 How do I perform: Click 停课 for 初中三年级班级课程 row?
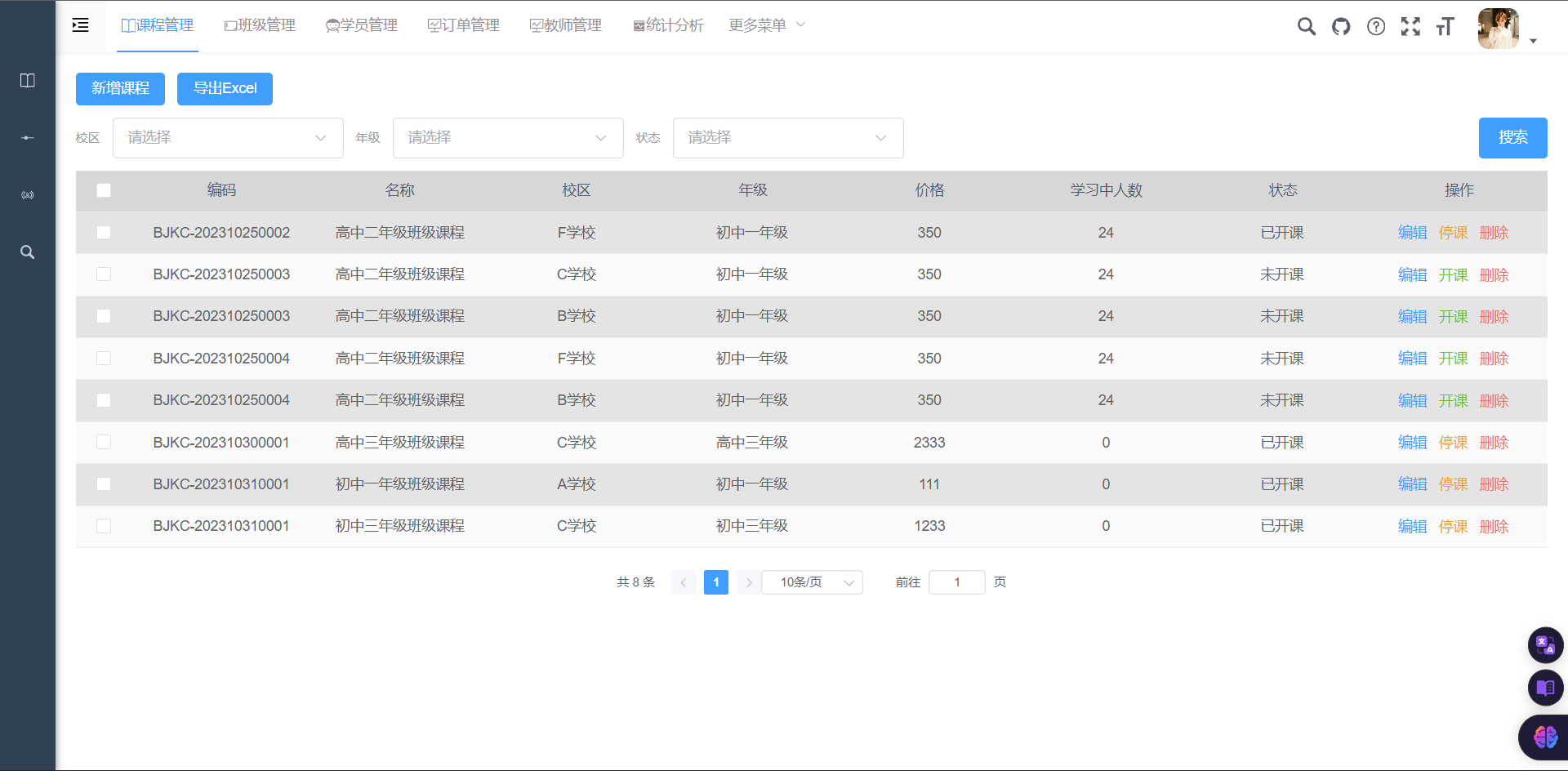coord(1453,527)
